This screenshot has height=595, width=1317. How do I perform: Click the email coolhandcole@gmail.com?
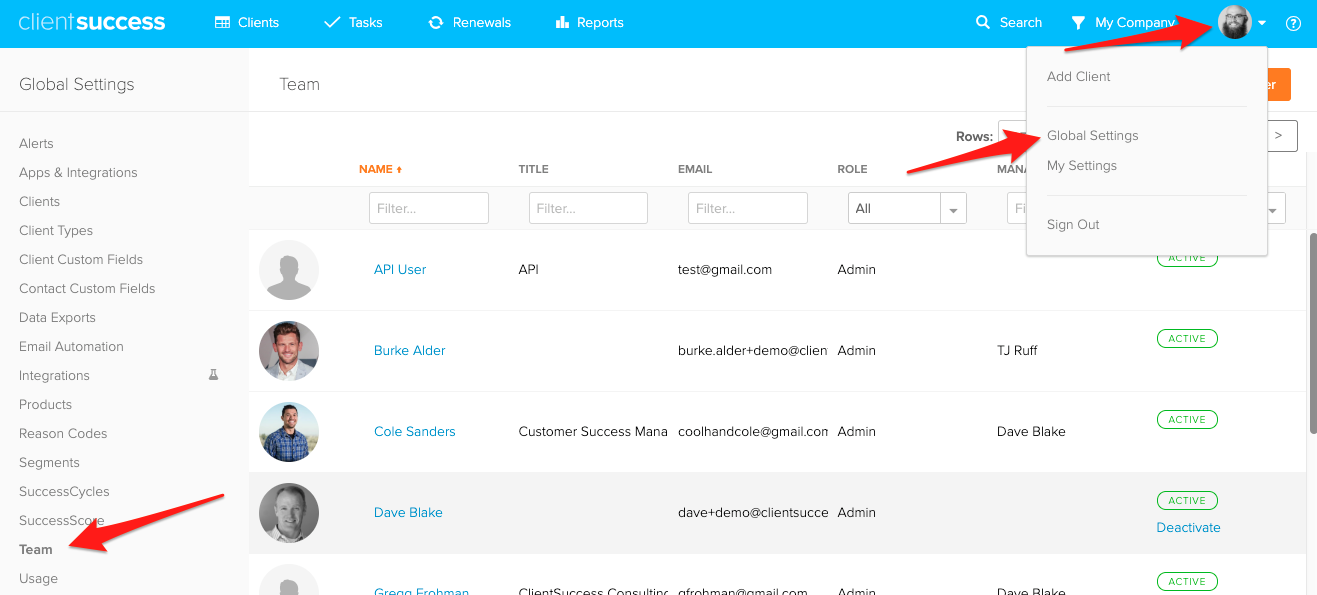click(x=753, y=431)
